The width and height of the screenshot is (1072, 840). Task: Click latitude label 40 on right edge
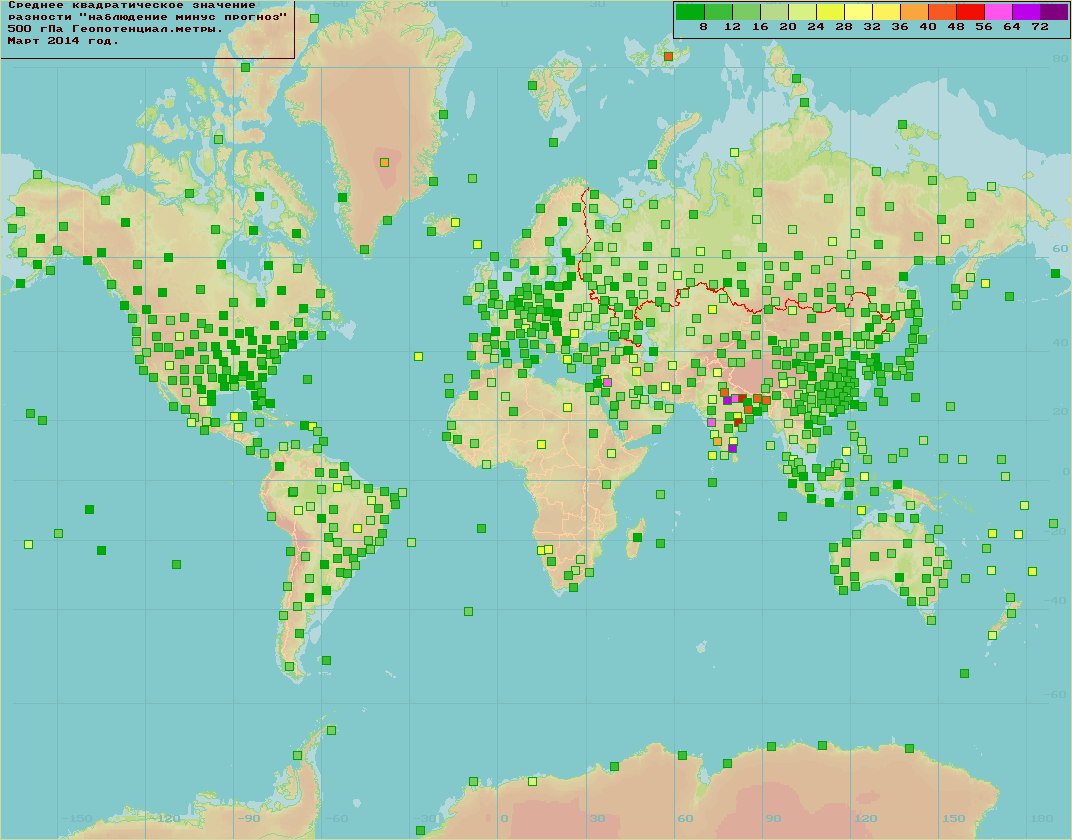[x=1060, y=343]
